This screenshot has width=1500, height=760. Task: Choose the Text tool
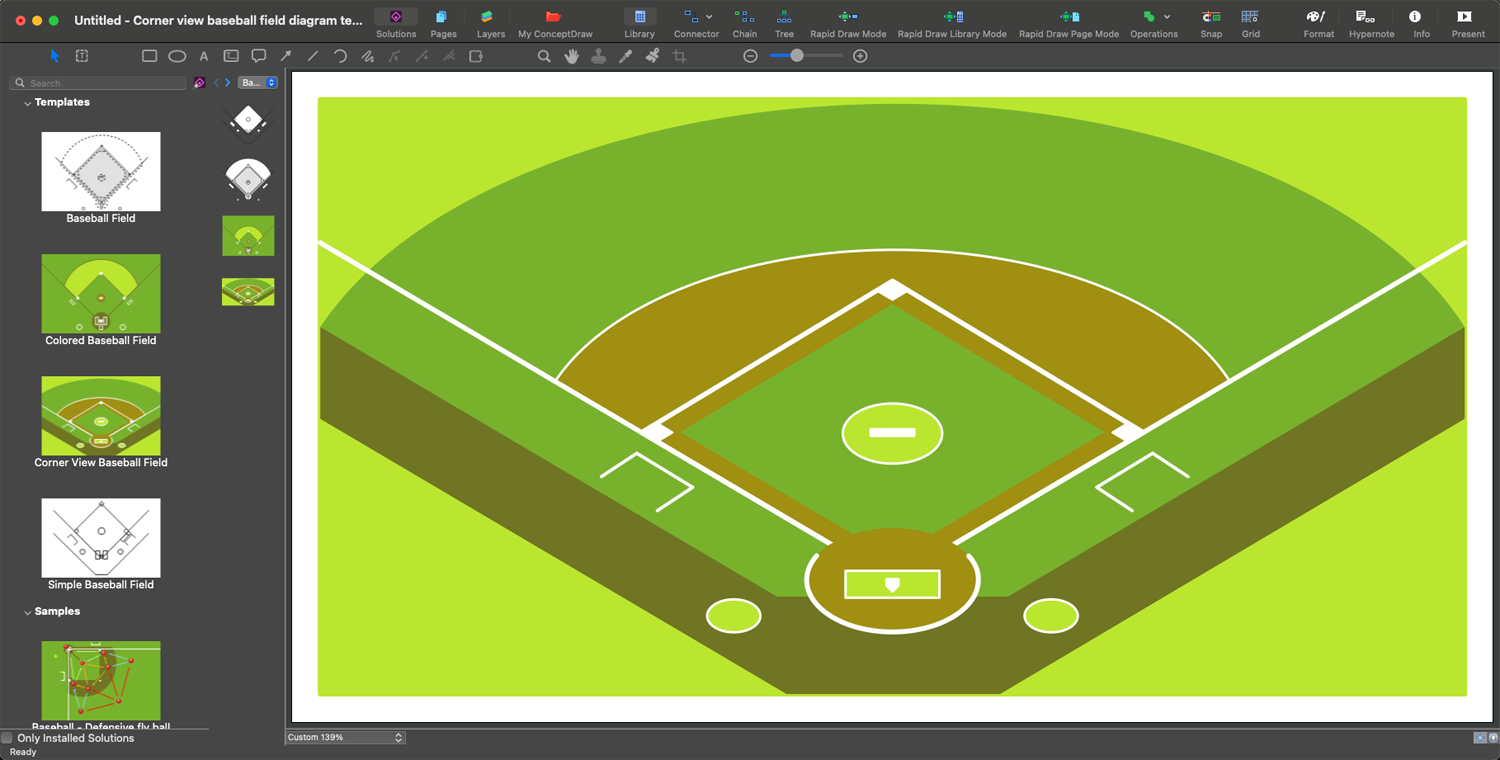(204, 56)
